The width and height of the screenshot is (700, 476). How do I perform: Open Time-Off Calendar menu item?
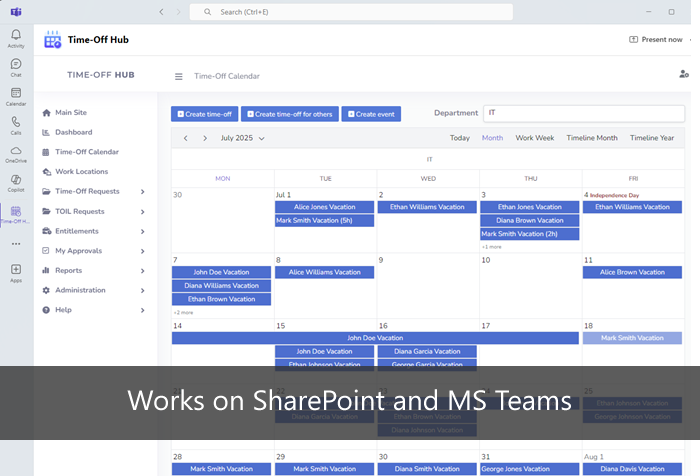[87, 152]
